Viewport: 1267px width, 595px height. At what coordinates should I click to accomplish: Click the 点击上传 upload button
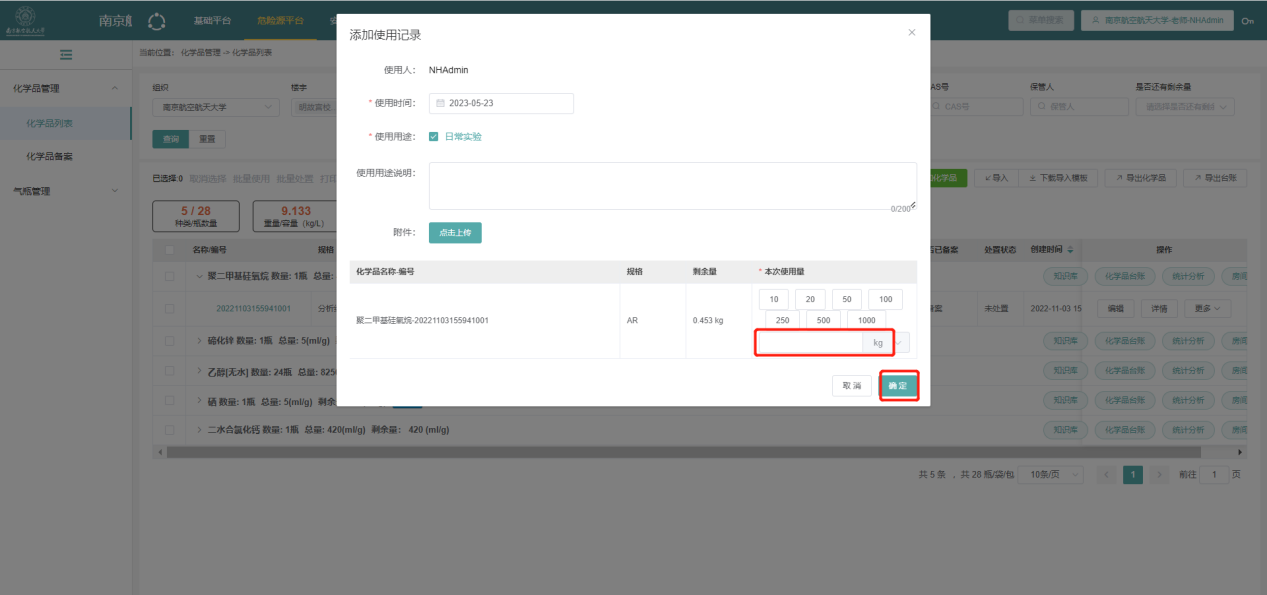point(455,232)
